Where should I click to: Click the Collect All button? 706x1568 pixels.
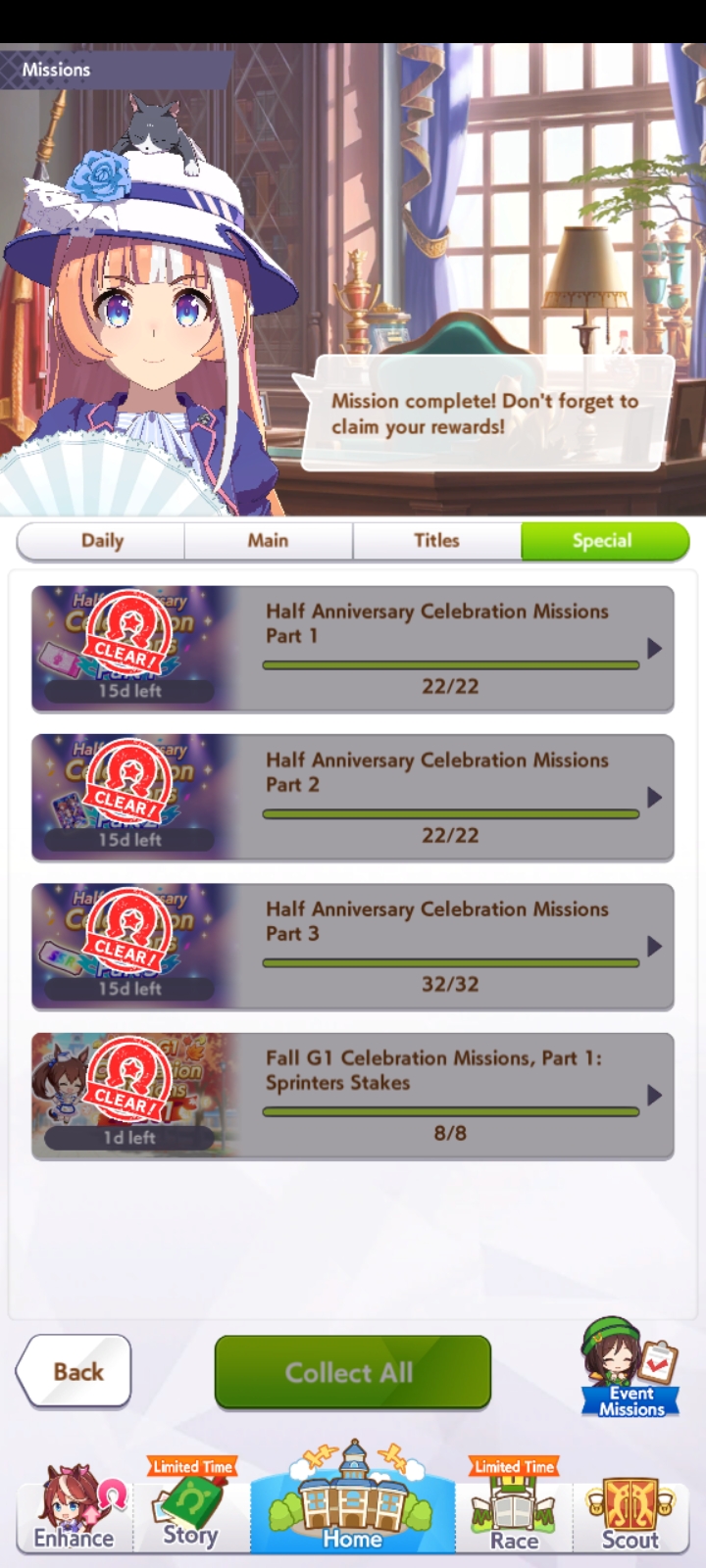(x=352, y=1372)
